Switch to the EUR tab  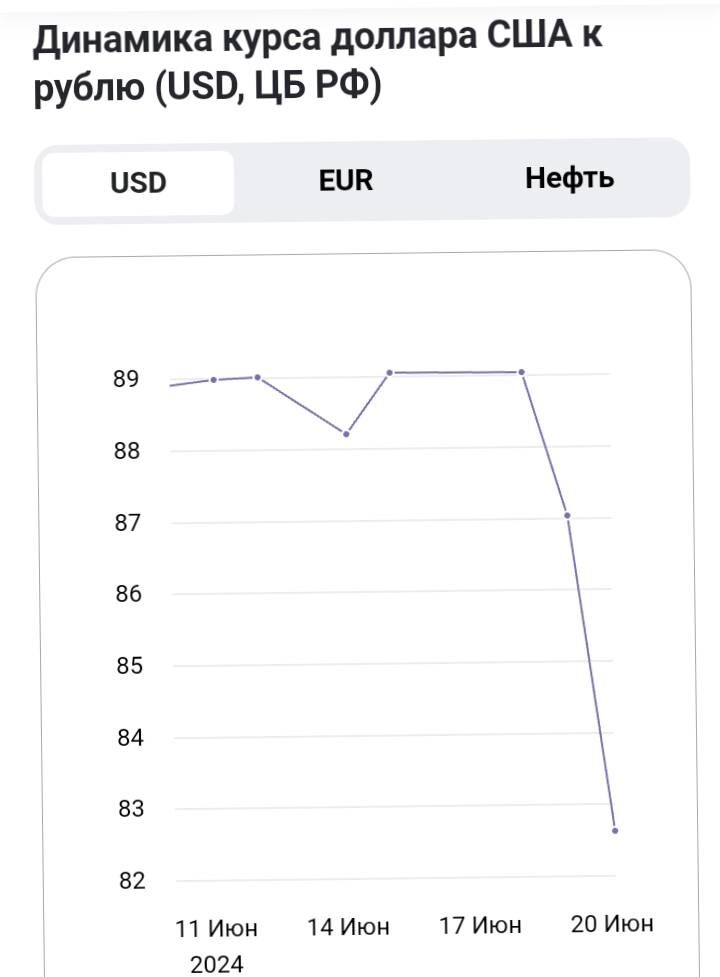tap(346, 181)
